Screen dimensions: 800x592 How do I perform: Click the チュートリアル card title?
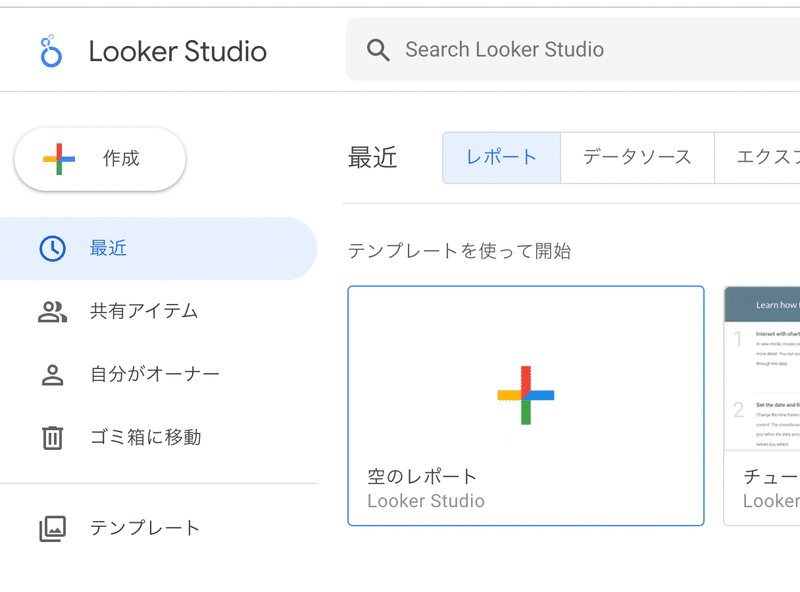point(771,477)
